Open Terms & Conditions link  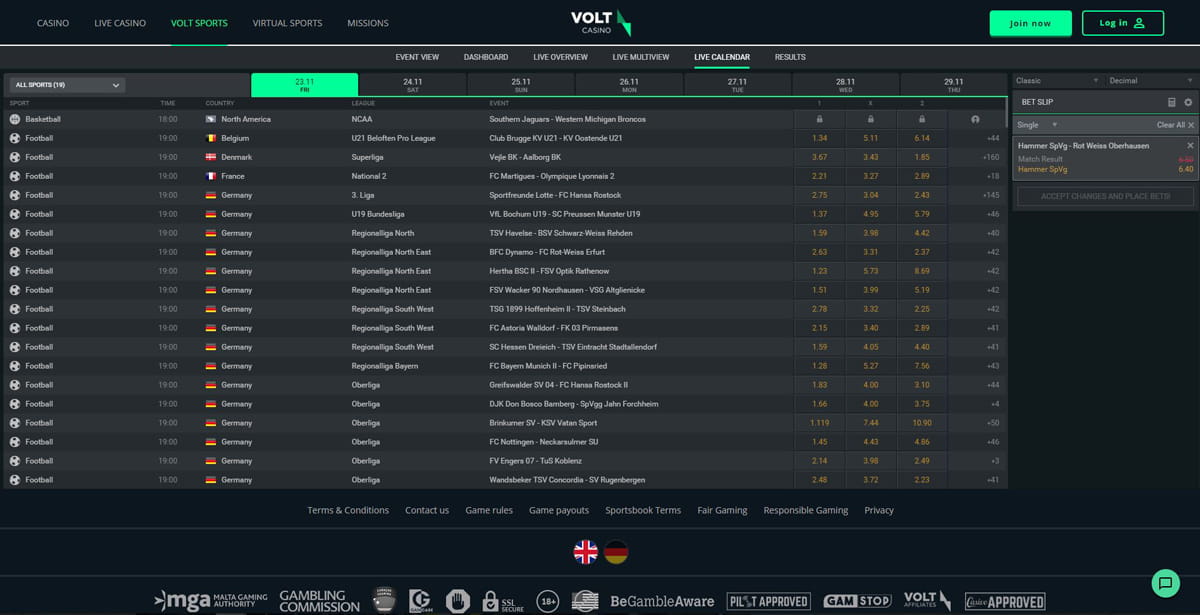tap(348, 510)
